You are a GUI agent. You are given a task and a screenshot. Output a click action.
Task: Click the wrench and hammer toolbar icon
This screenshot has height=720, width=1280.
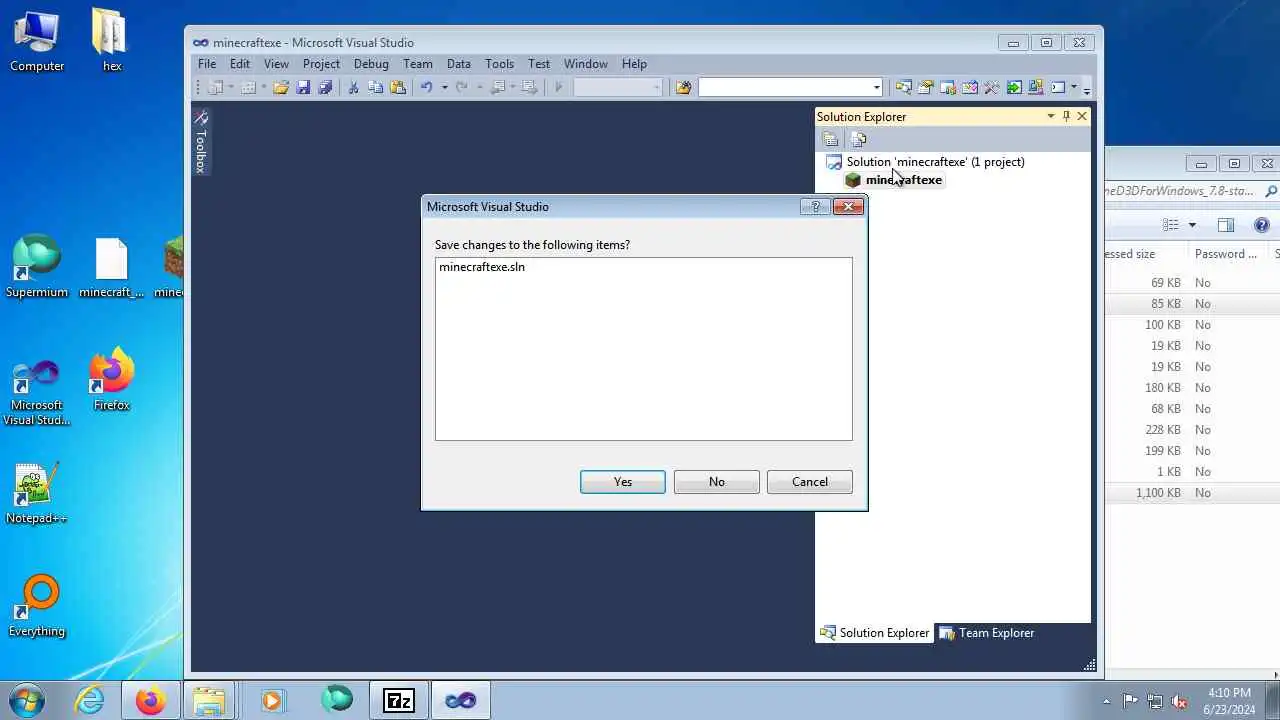click(x=992, y=88)
